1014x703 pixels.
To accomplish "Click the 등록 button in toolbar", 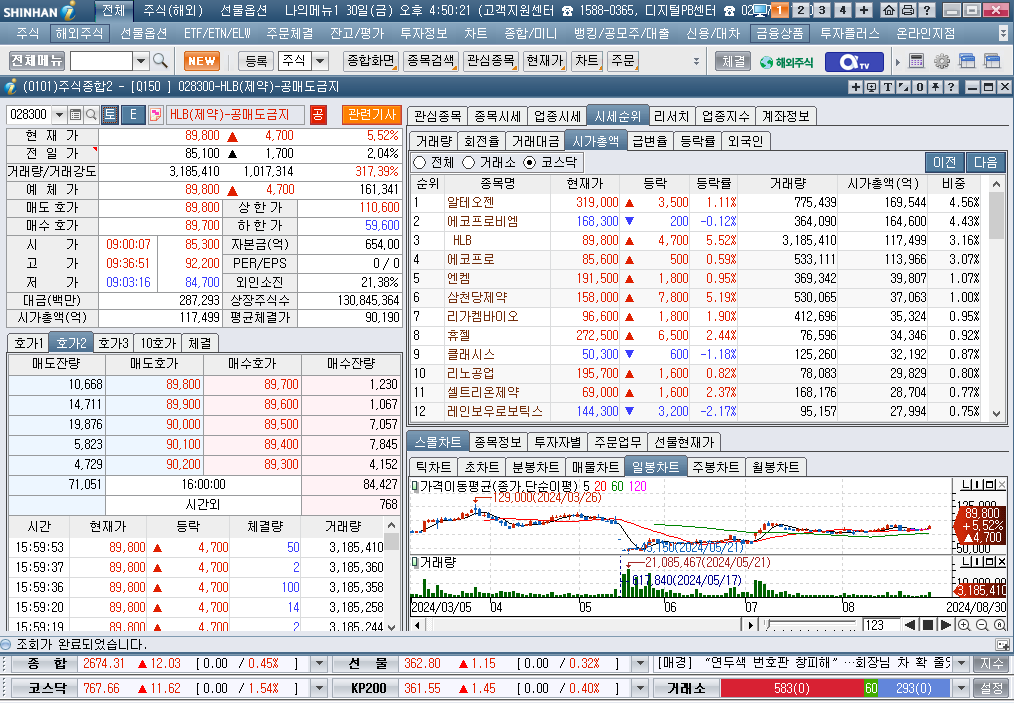I will pos(256,61).
